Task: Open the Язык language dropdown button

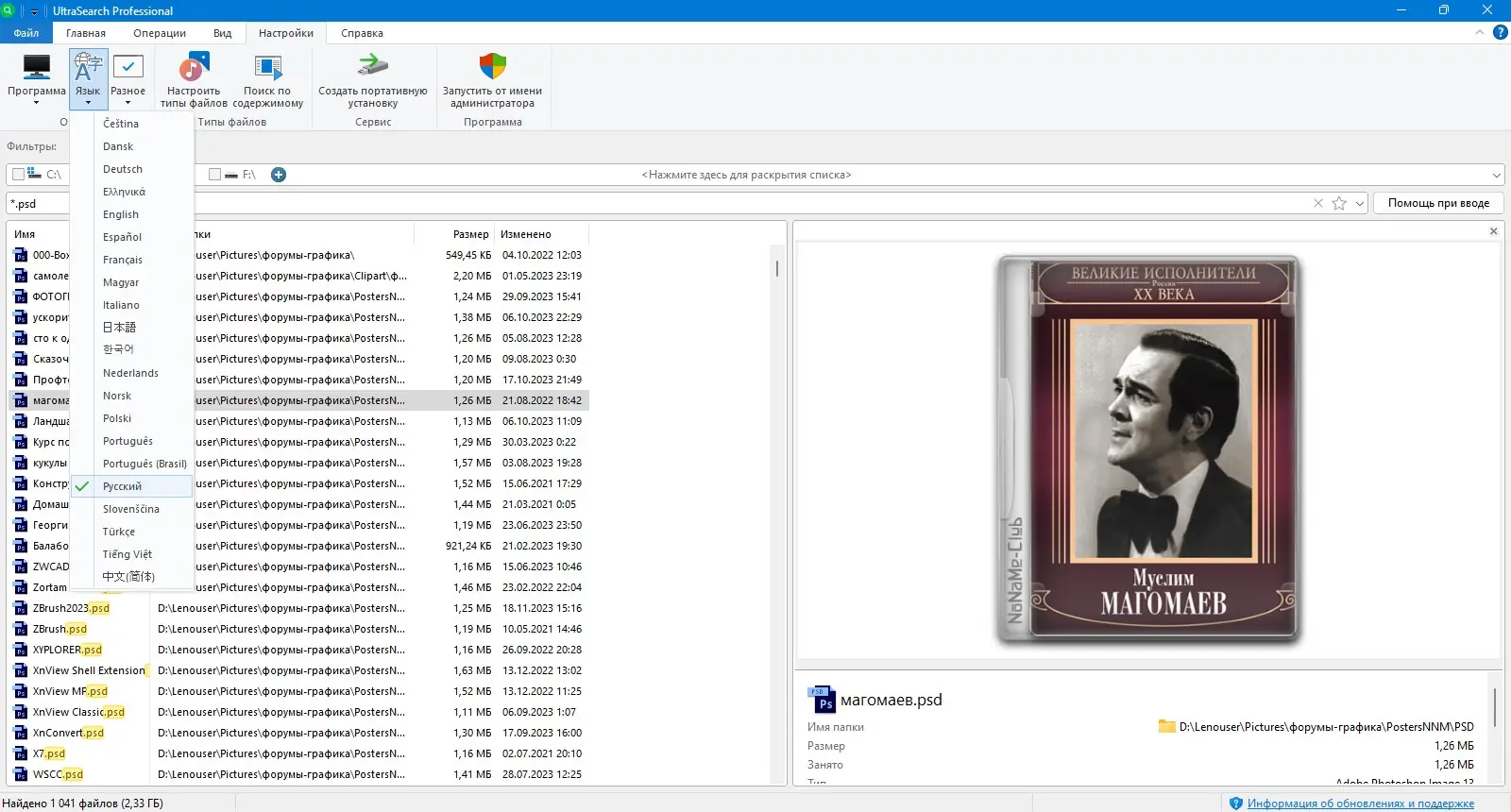Action: pyautogui.click(x=88, y=78)
